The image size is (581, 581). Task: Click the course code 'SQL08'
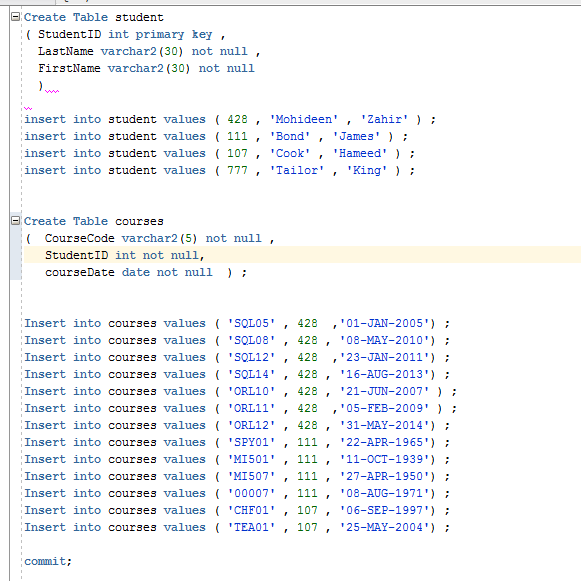(251, 341)
